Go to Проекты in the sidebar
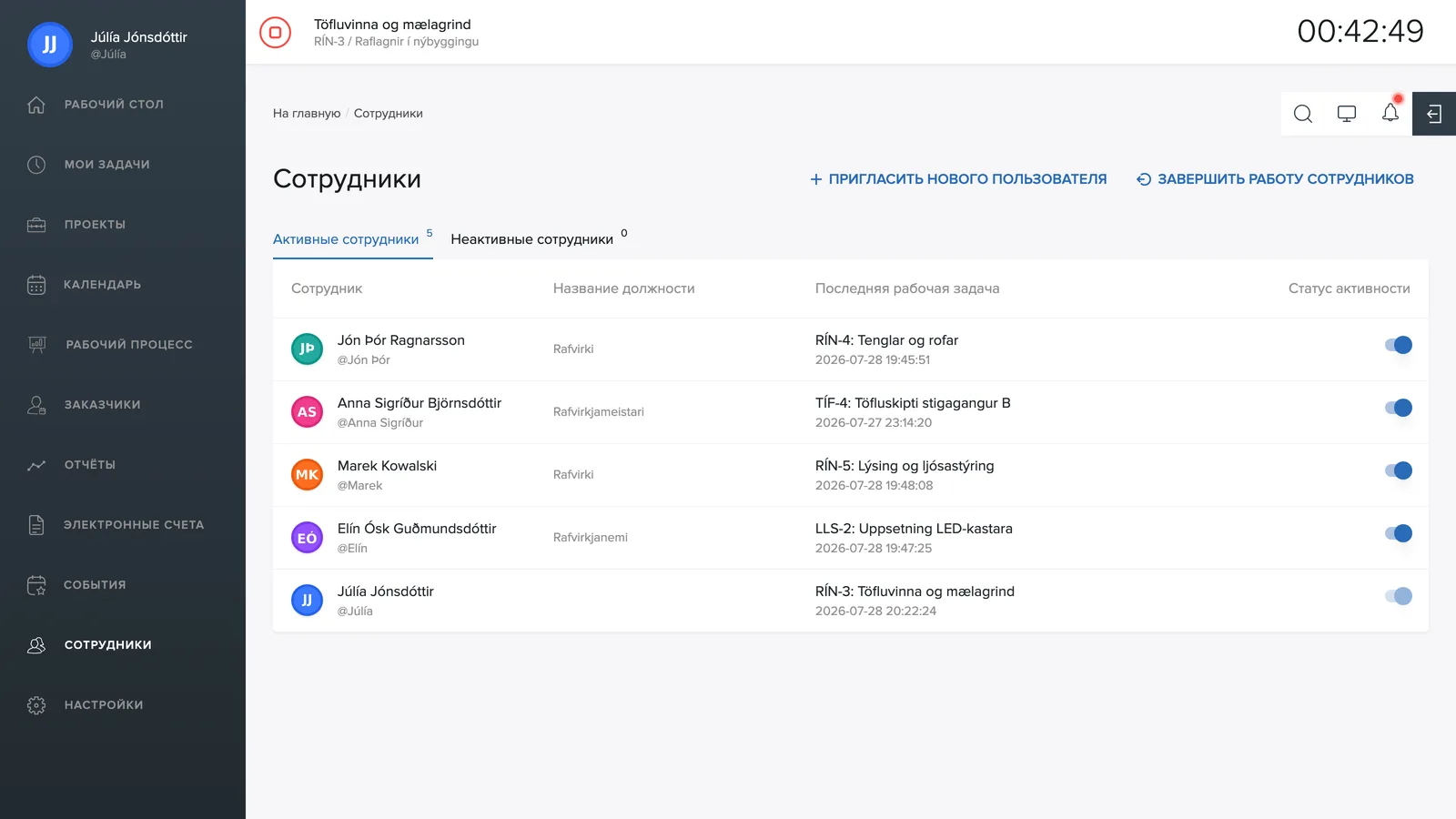 click(x=95, y=225)
